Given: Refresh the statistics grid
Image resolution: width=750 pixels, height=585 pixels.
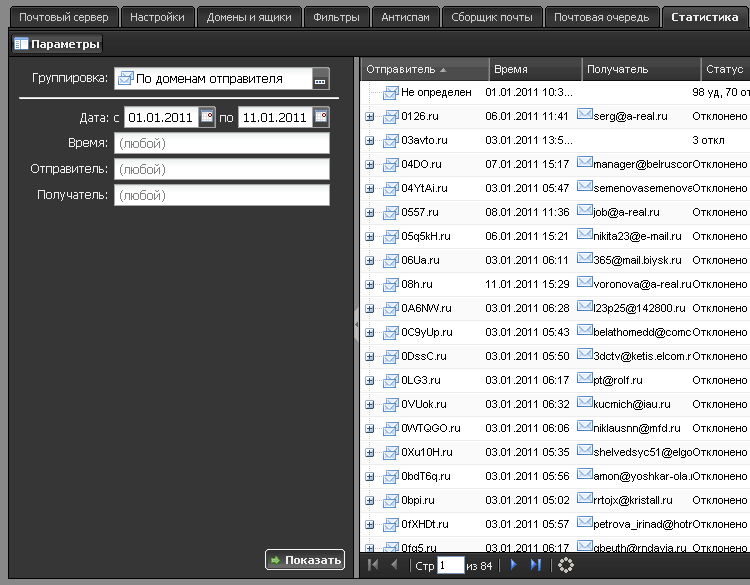Looking at the screenshot, I should [x=566, y=565].
